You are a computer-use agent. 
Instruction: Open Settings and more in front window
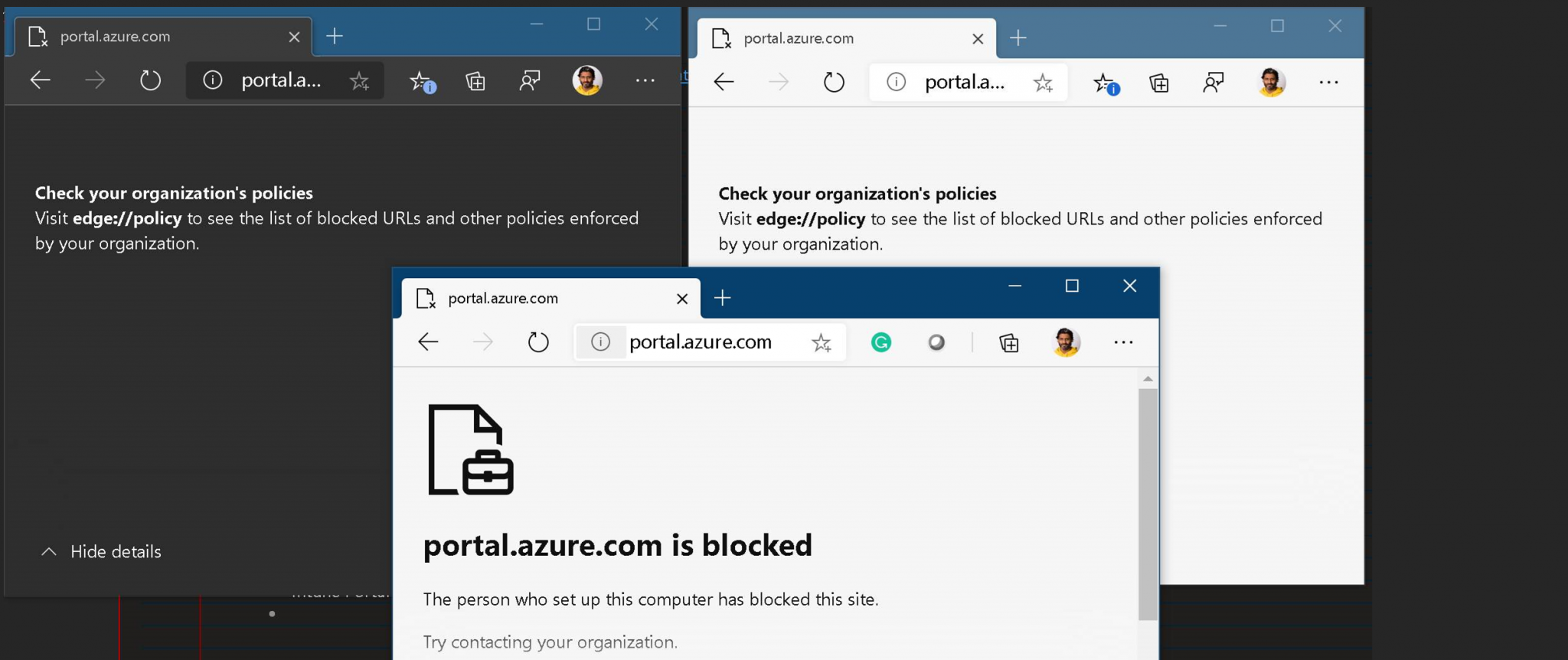1123,341
